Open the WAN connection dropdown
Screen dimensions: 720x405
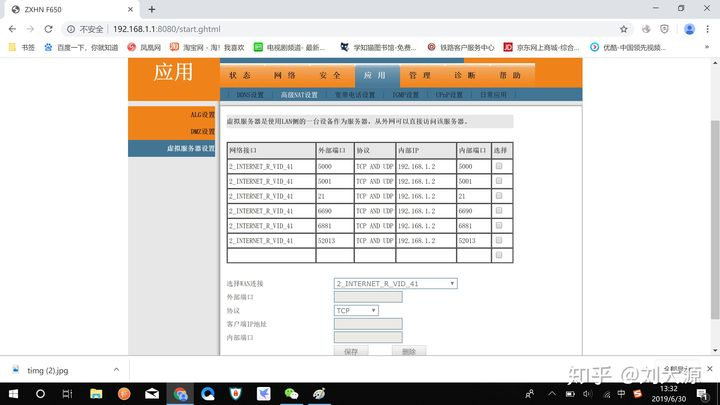coord(395,284)
